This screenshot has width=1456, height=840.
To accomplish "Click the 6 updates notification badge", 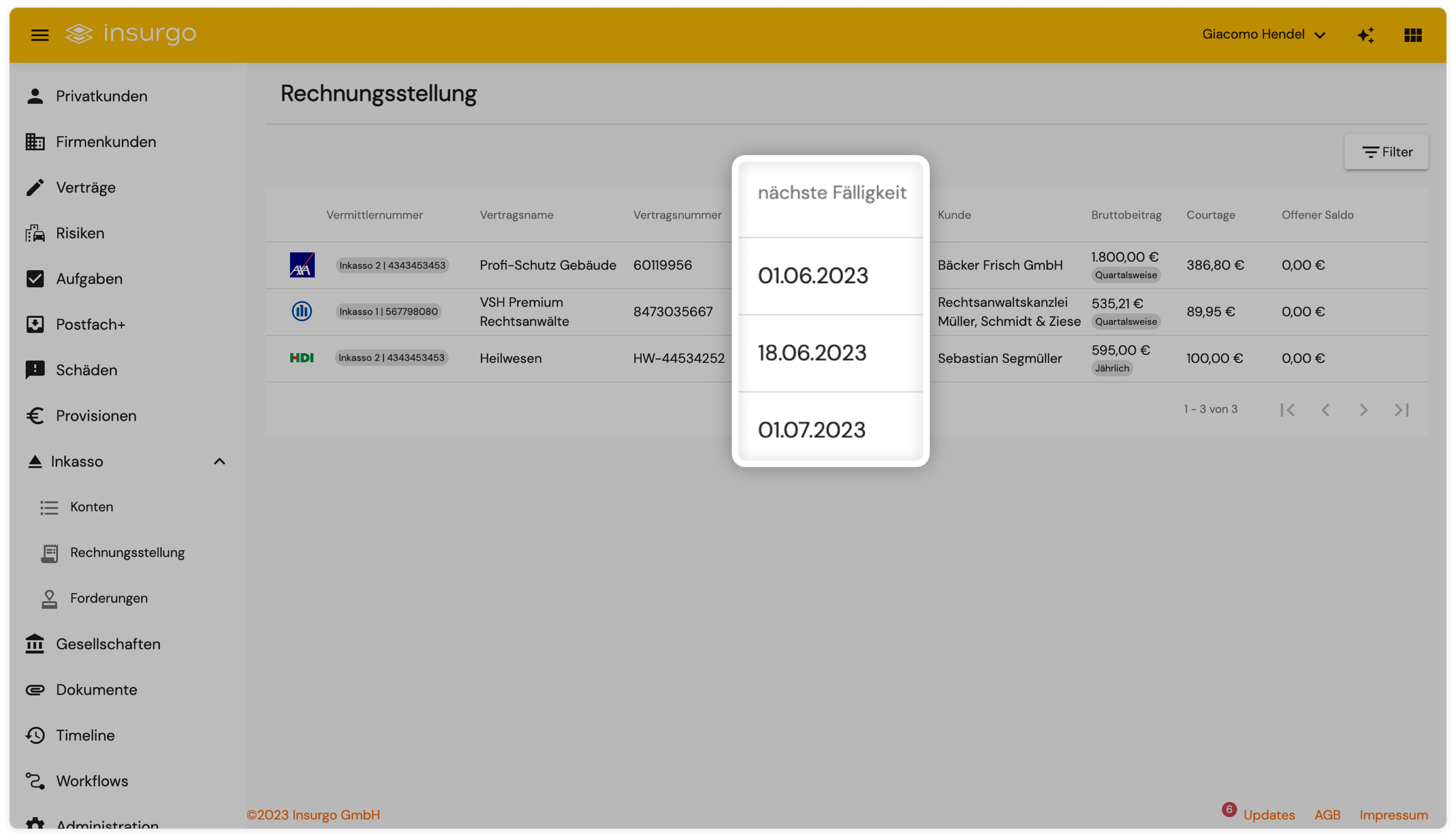I will tap(1229, 809).
